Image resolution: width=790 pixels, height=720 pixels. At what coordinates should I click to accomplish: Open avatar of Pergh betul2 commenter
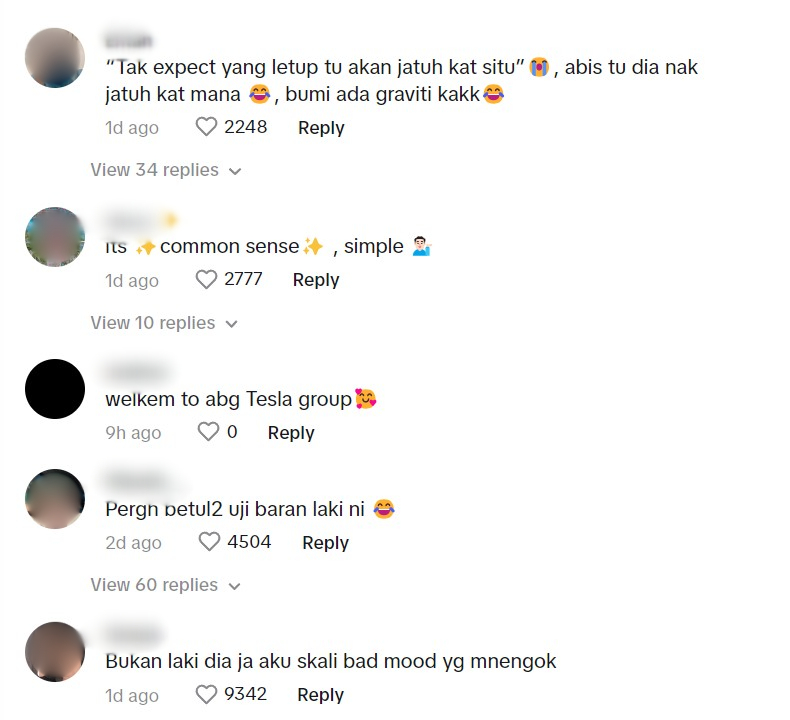coord(55,499)
